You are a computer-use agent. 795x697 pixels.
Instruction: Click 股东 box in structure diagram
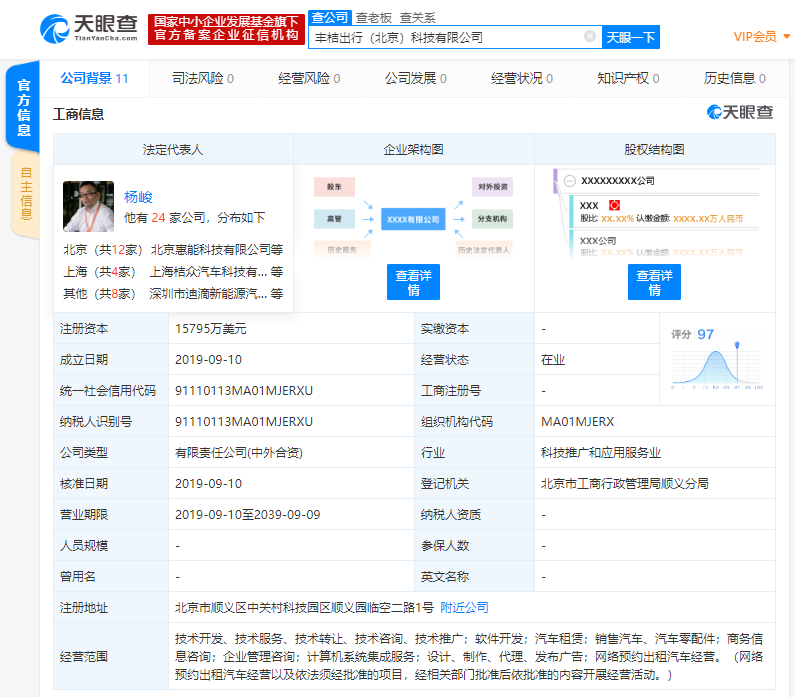[334, 187]
